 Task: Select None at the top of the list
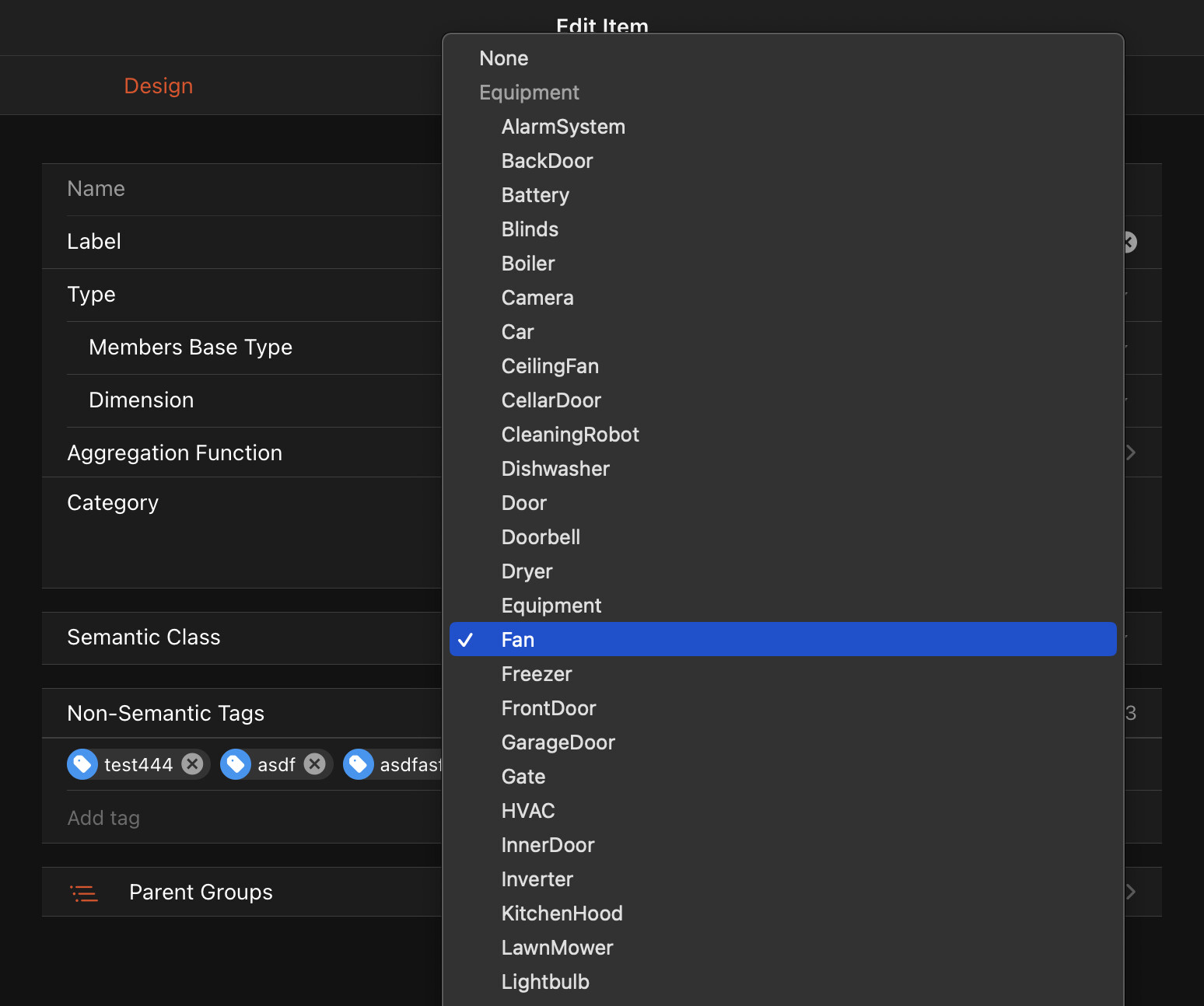(504, 58)
